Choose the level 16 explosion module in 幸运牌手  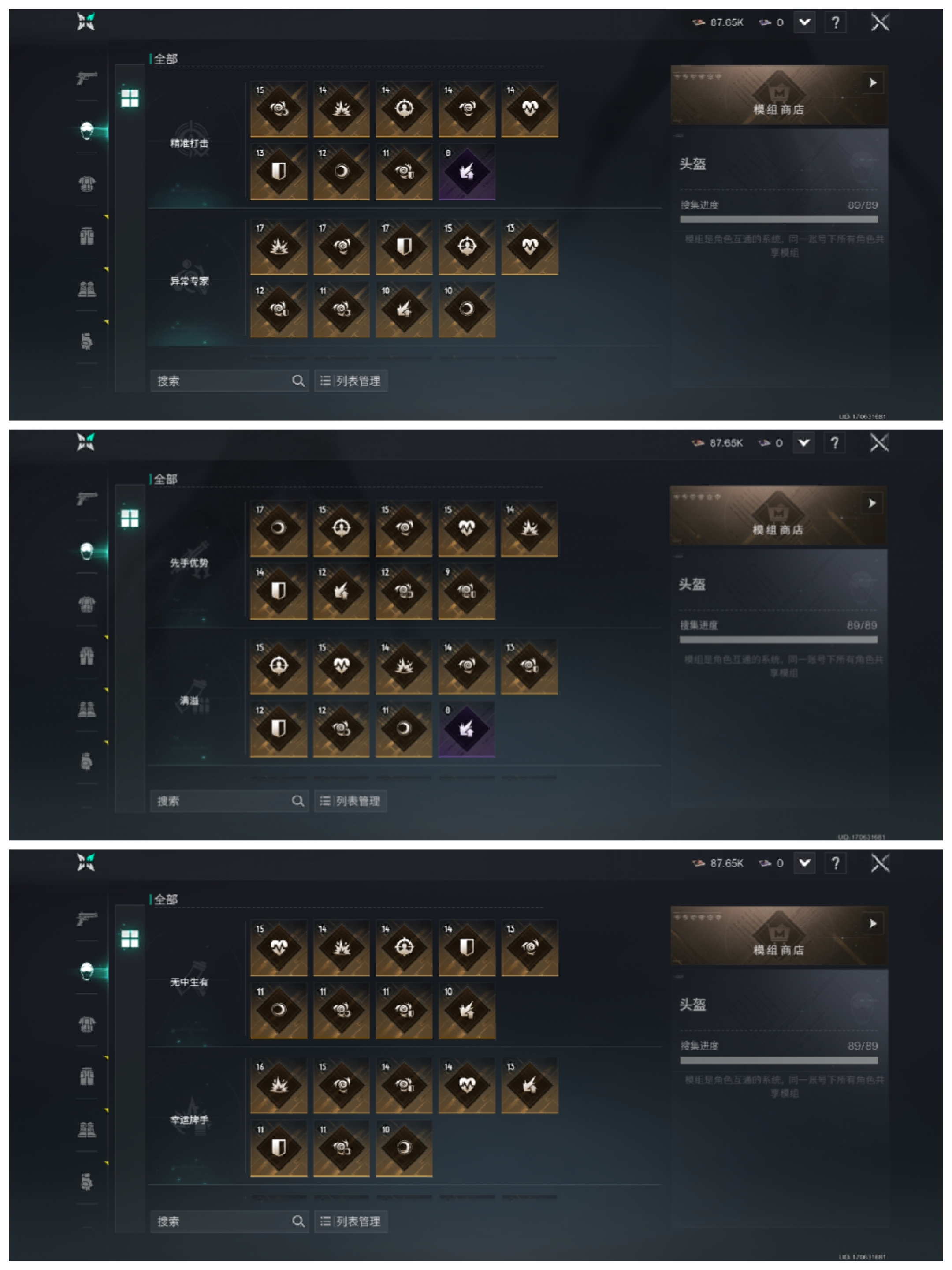(x=278, y=1085)
